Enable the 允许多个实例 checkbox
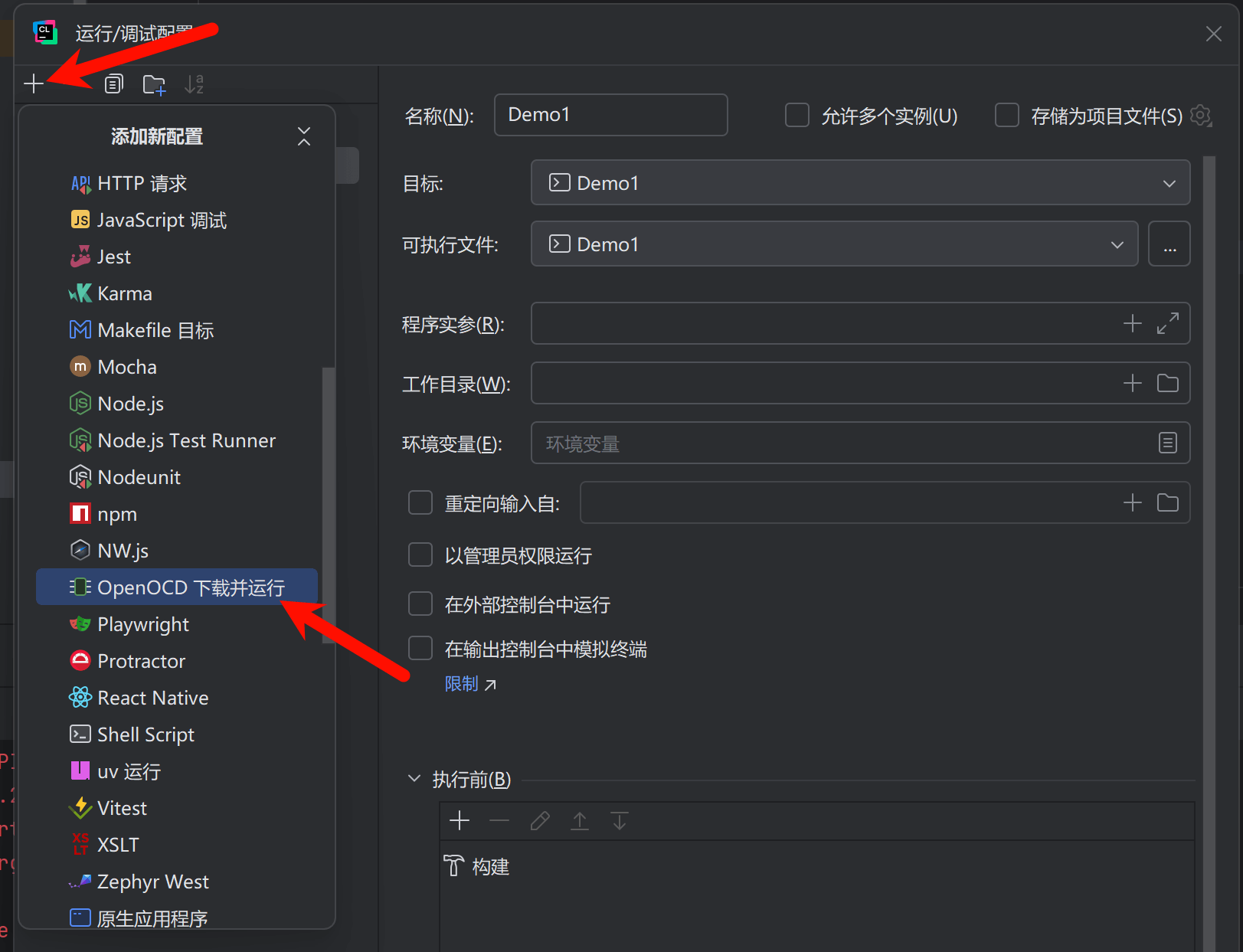This screenshot has height=952, width=1243. click(797, 115)
